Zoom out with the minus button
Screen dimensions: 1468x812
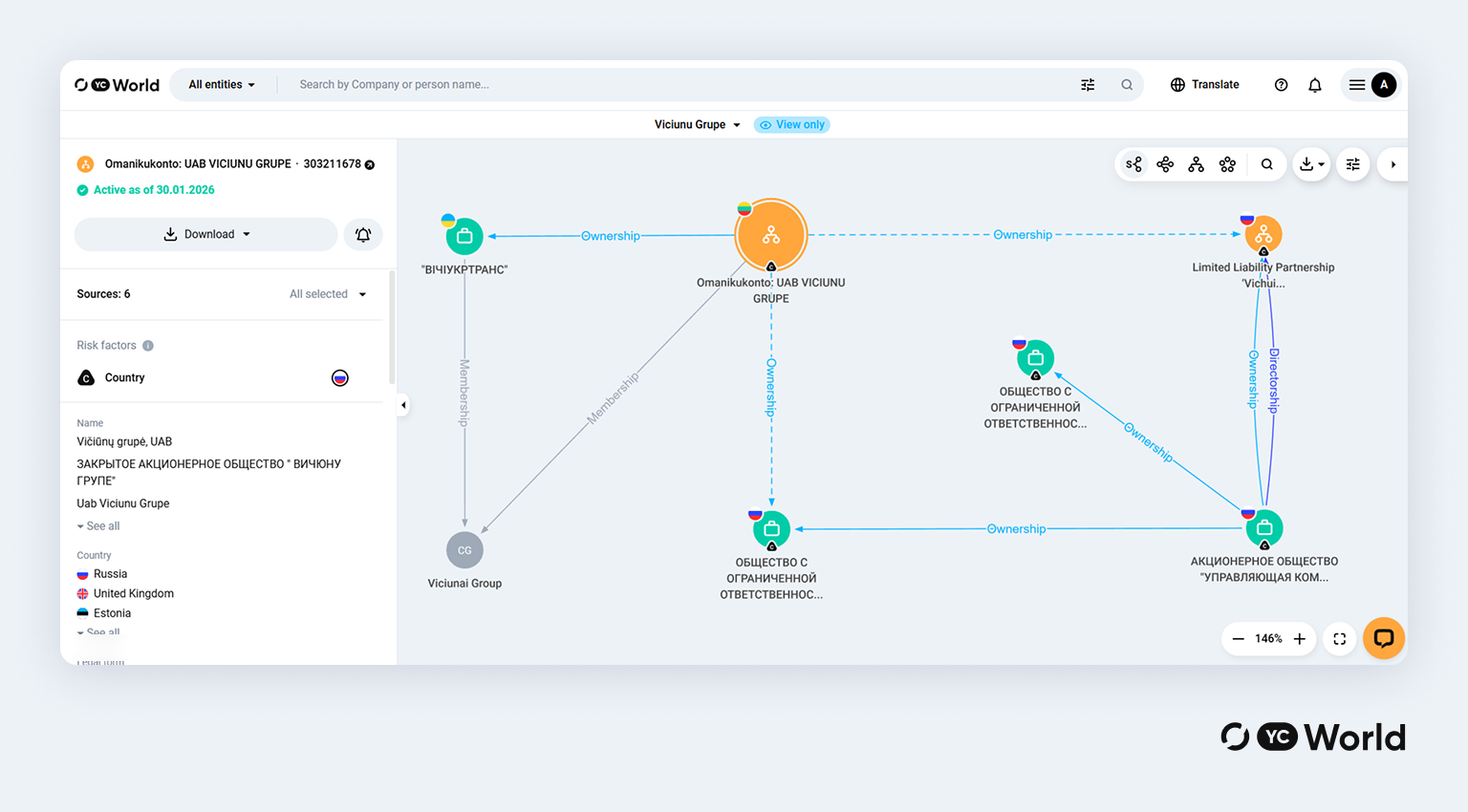pyautogui.click(x=1239, y=639)
